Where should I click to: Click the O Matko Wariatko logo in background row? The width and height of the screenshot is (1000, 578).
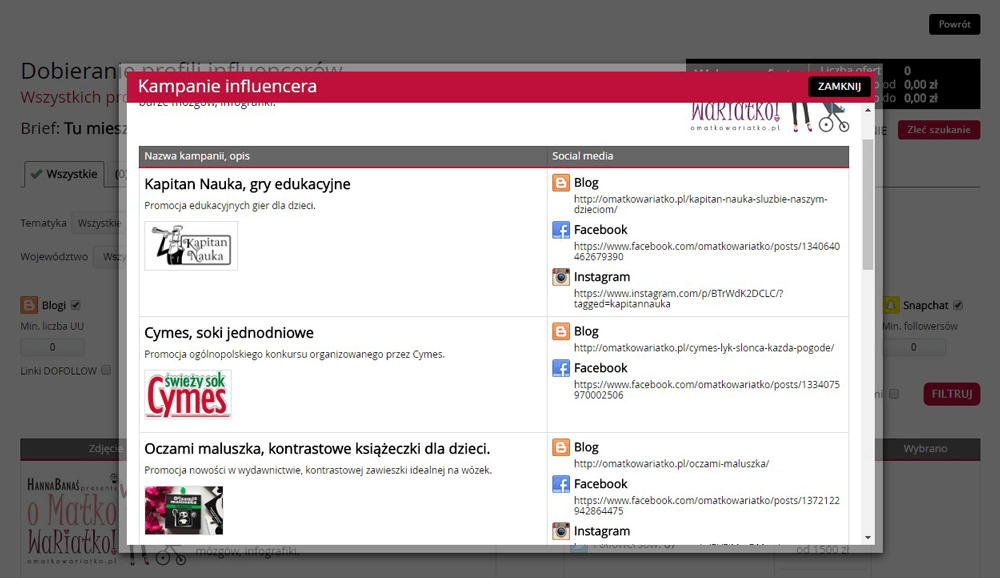click(x=71, y=521)
